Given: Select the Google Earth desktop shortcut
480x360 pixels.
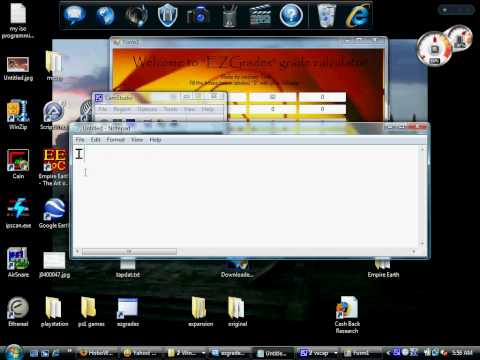Looking at the screenshot, I should (x=54, y=213).
